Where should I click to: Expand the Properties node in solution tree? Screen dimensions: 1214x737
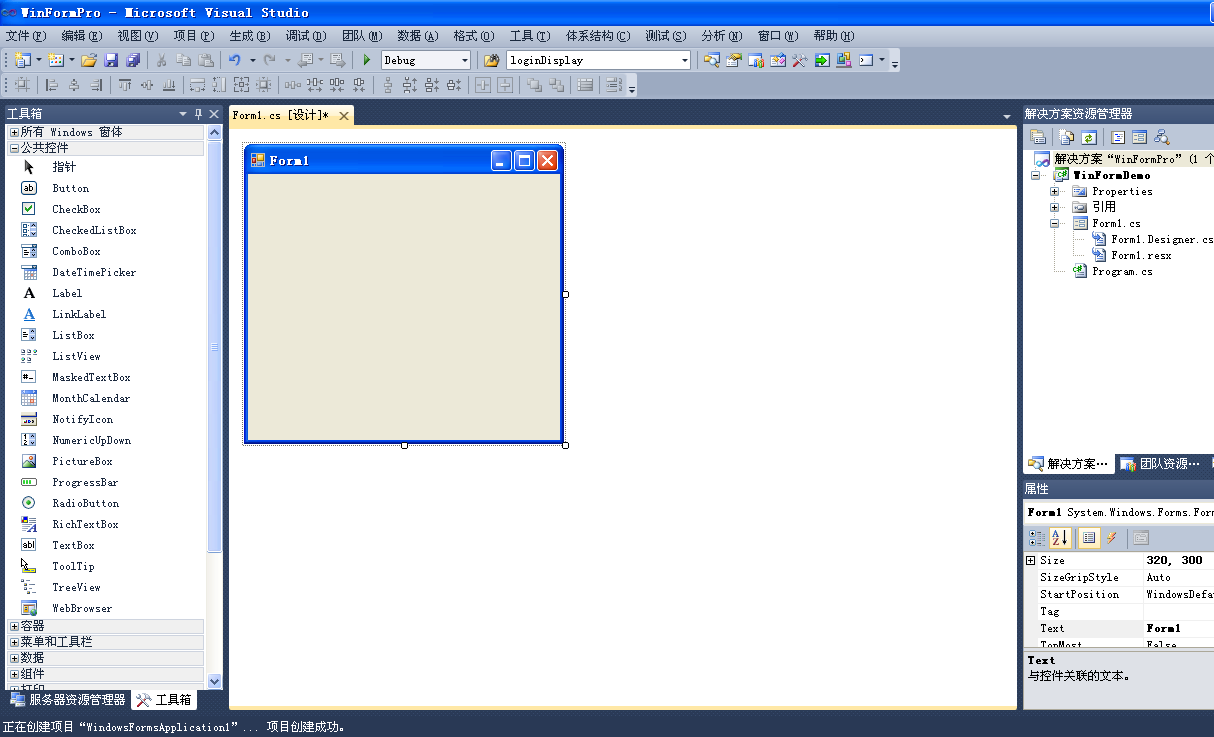[x=1055, y=191]
